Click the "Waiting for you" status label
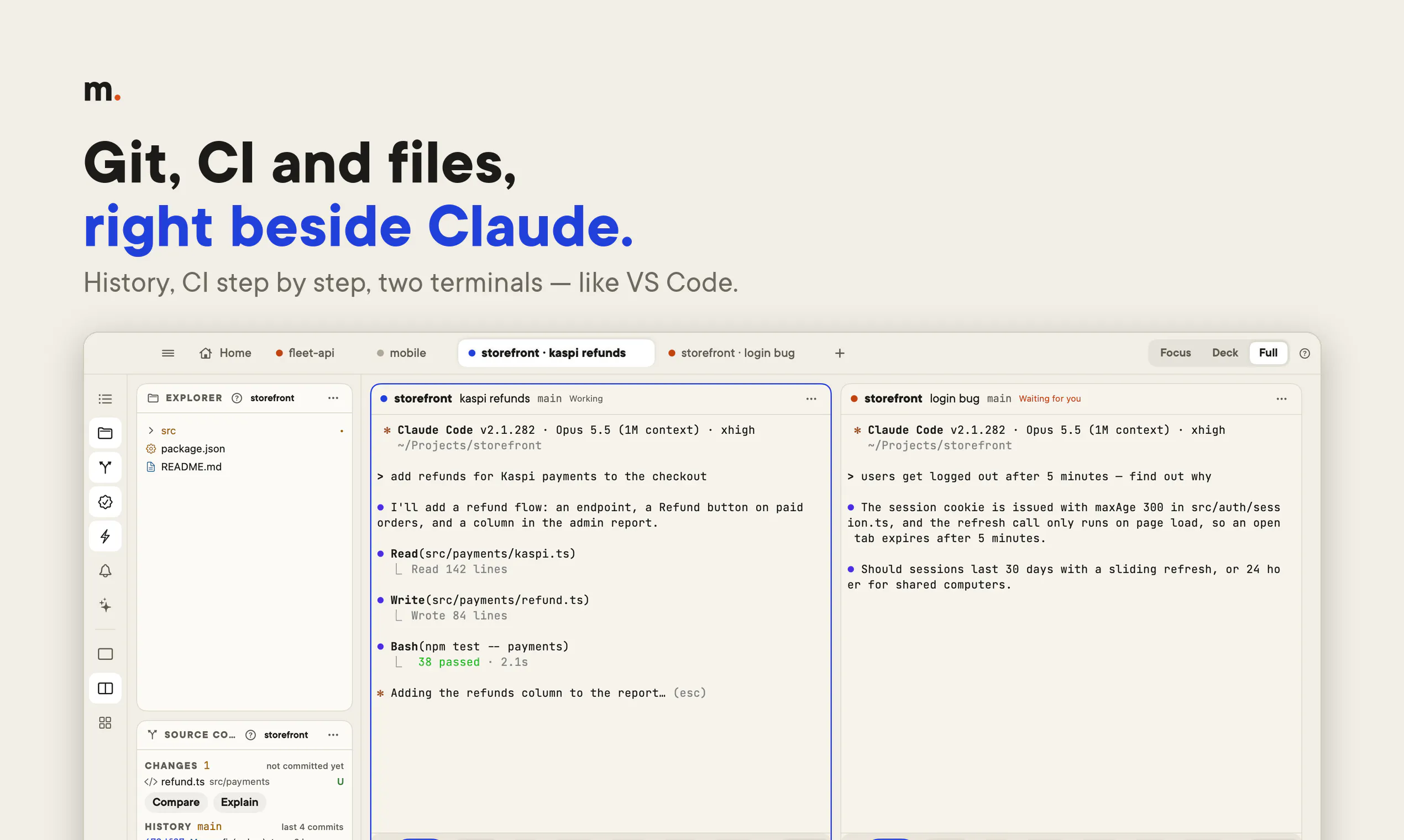This screenshot has width=1404, height=840. pyautogui.click(x=1050, y=399)
